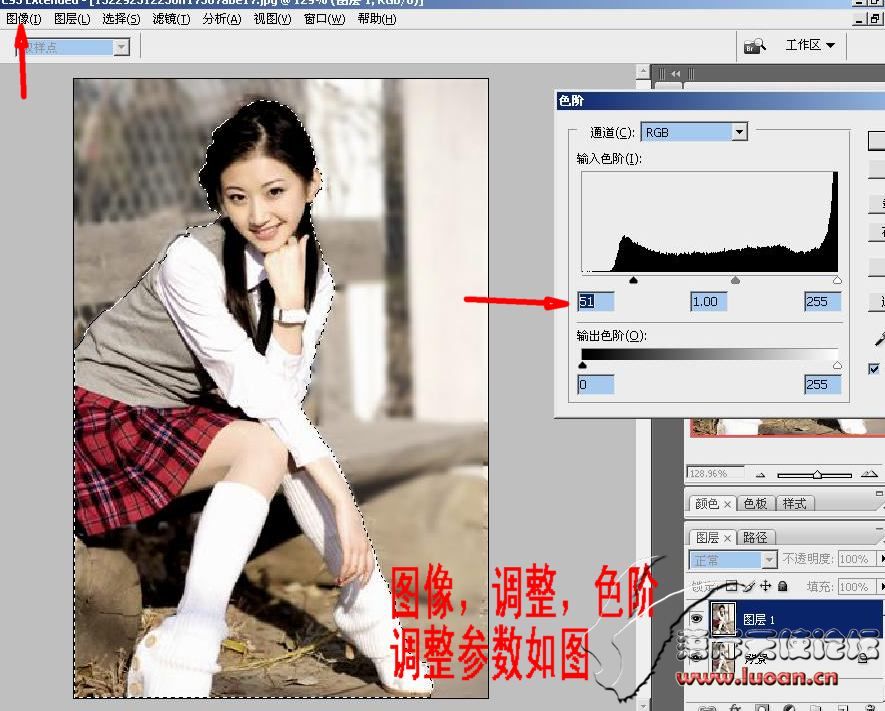Click the white input levels slider handle
Image resolution: width=885 pixels, height=711 pixels.
837,280
